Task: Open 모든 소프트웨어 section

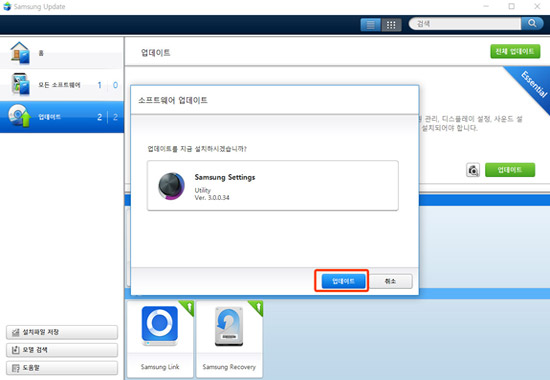Action: click(62, 85)
